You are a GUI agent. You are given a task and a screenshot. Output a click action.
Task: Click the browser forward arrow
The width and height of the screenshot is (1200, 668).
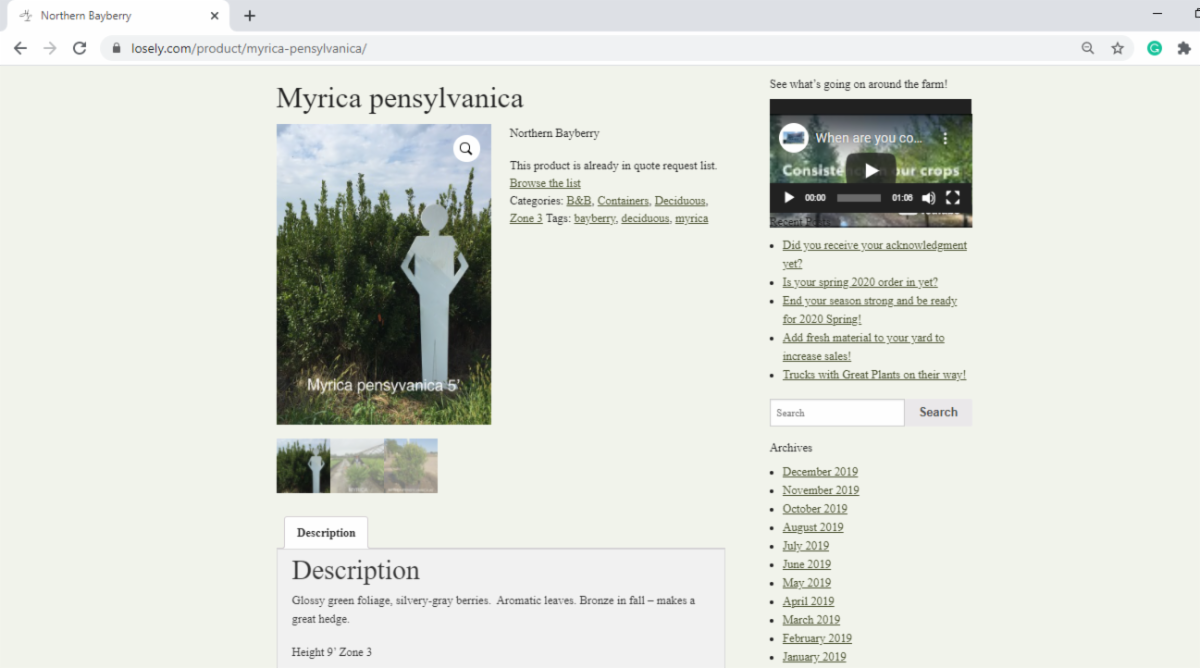click(x=50, y=48)
